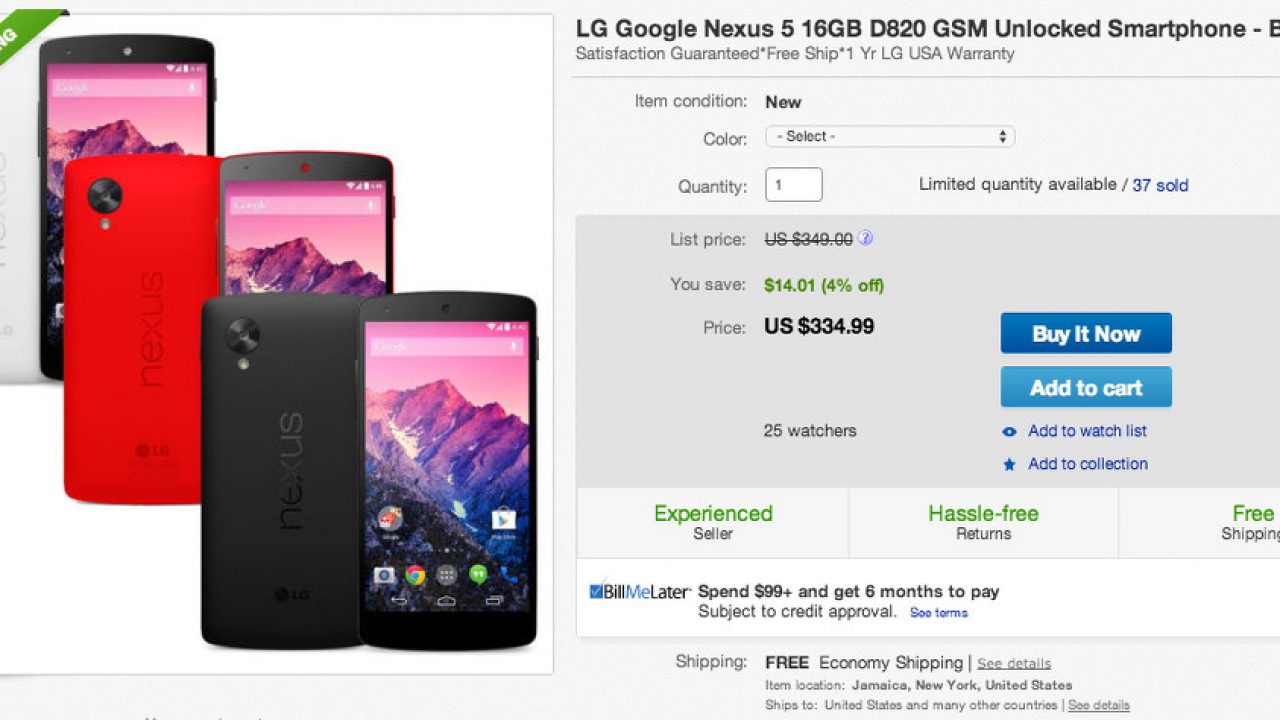
Task: Click the eye icon beside Add to watch list
Action: click(x=1009, y=432)
